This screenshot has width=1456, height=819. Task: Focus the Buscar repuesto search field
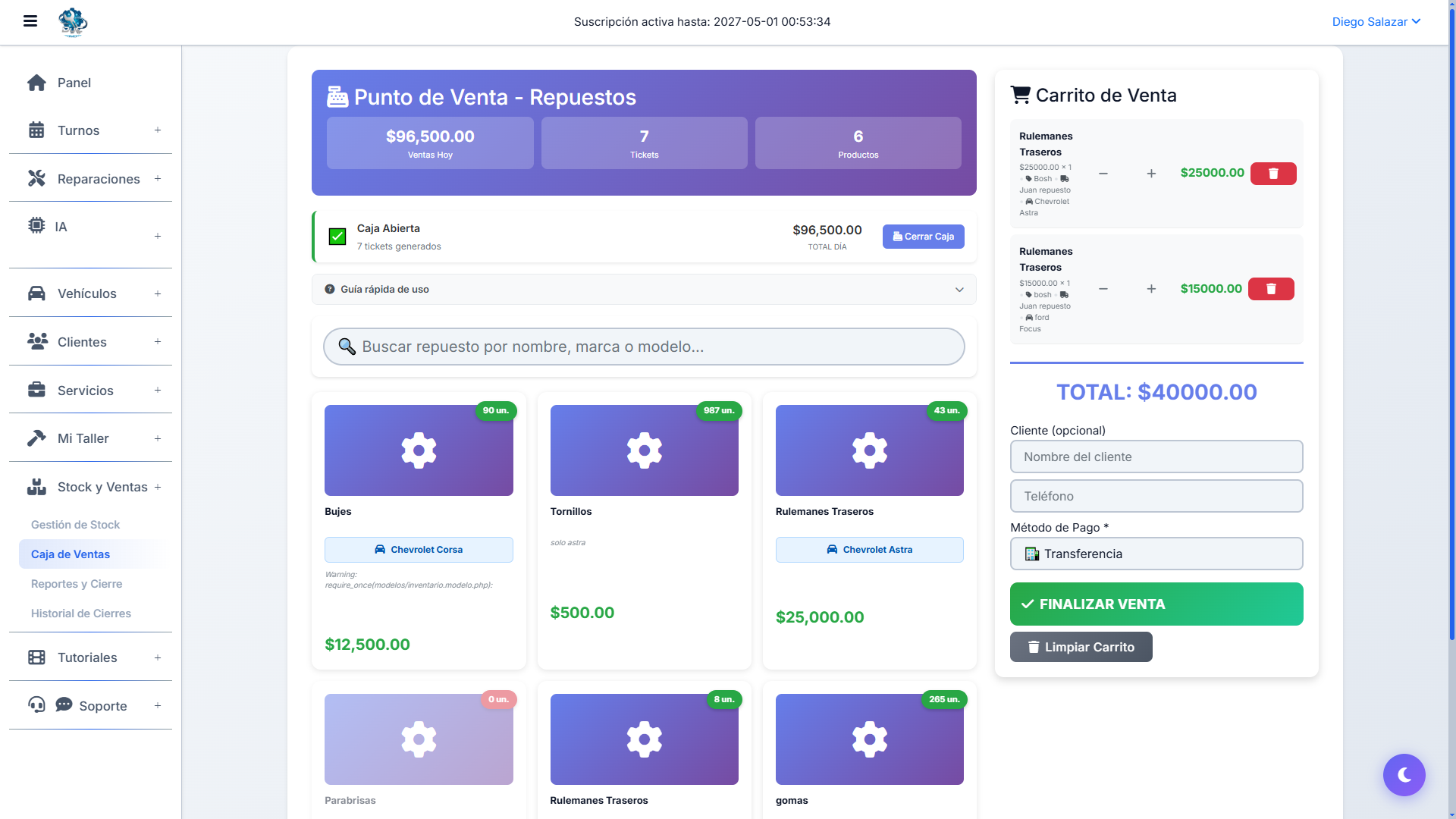click(643, 347)
